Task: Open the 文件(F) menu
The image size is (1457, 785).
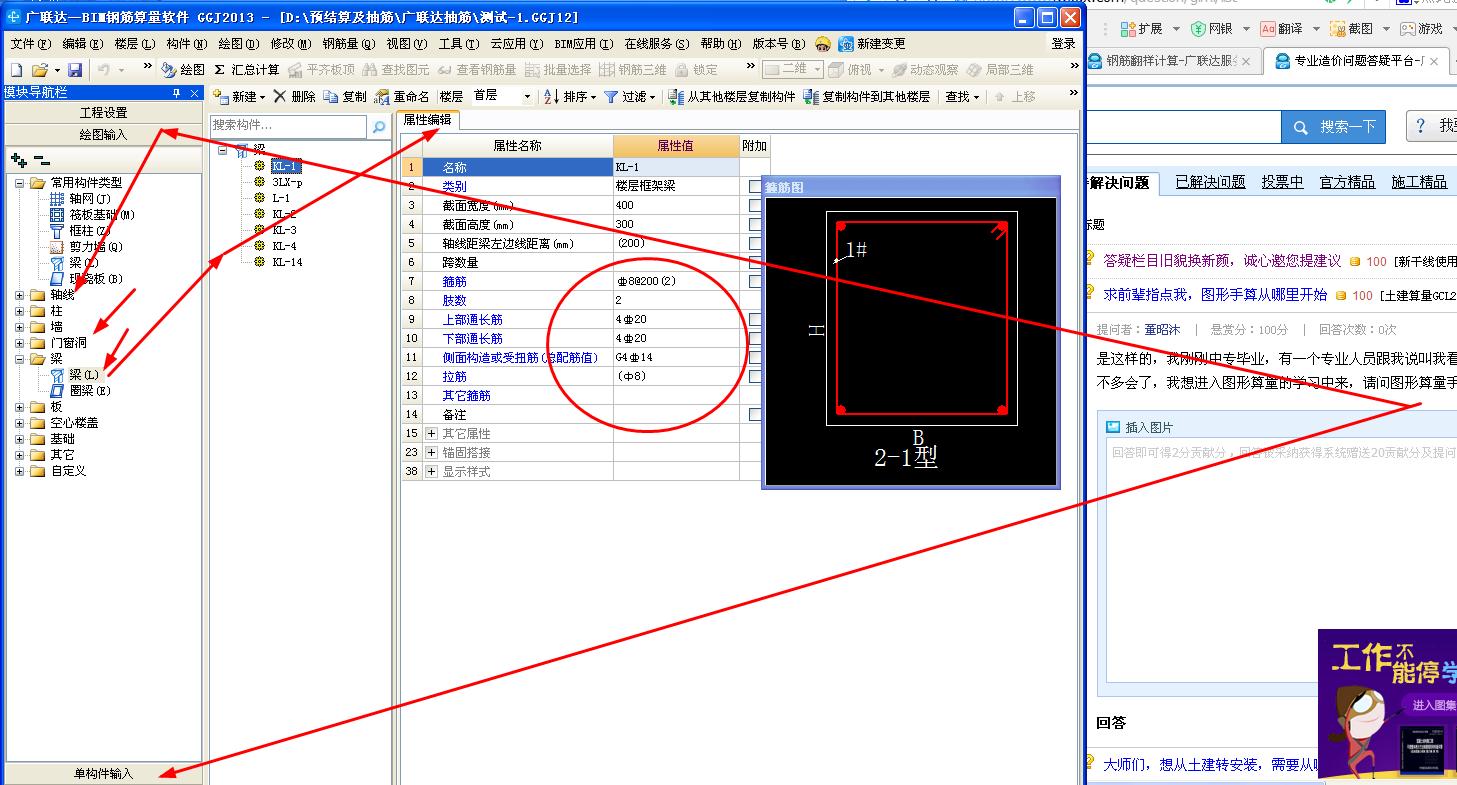Action: click(x=30, y=44)
